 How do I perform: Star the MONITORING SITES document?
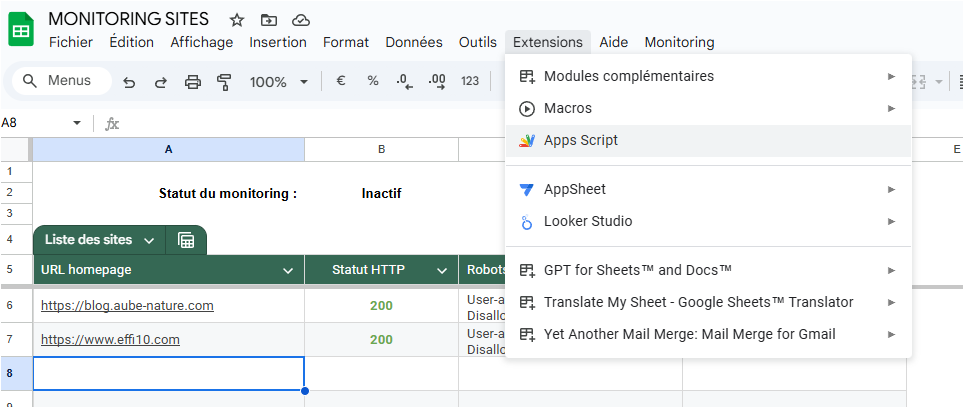coord(237,20)
